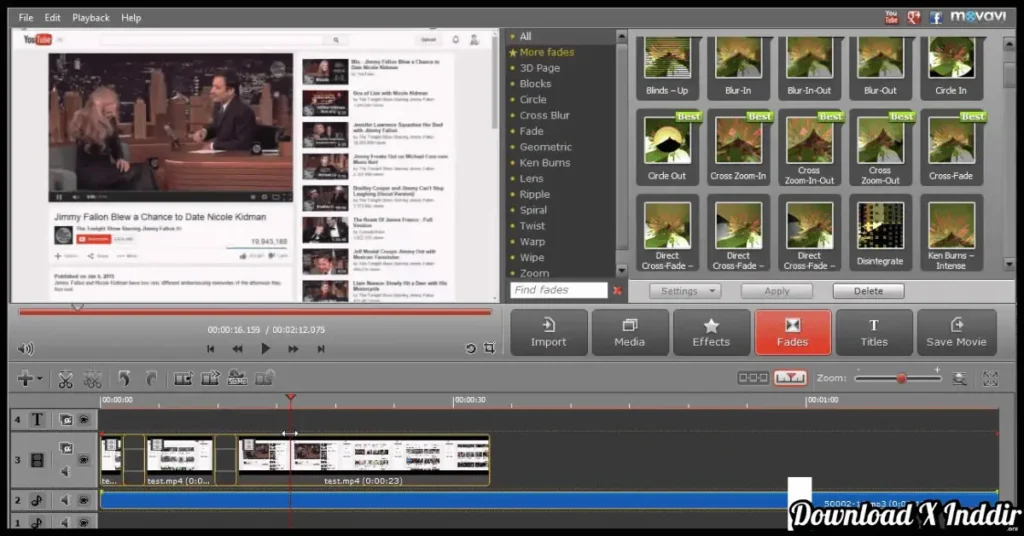Switch to the Import tab
The width and height of the screenshot is (1024, 536).
point(549,332)
